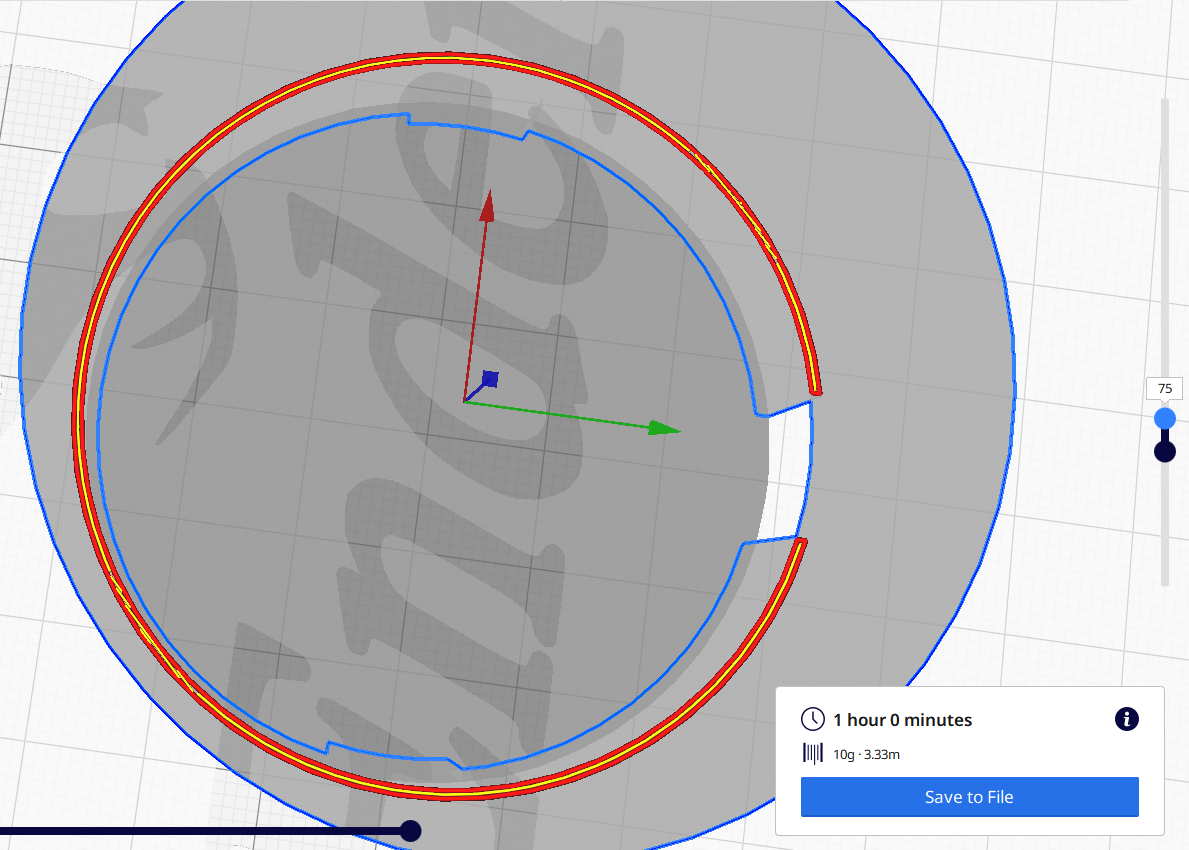Click the lower dark layer range handle
This screenshot has width=1189, height=850.
[1164, 451]
